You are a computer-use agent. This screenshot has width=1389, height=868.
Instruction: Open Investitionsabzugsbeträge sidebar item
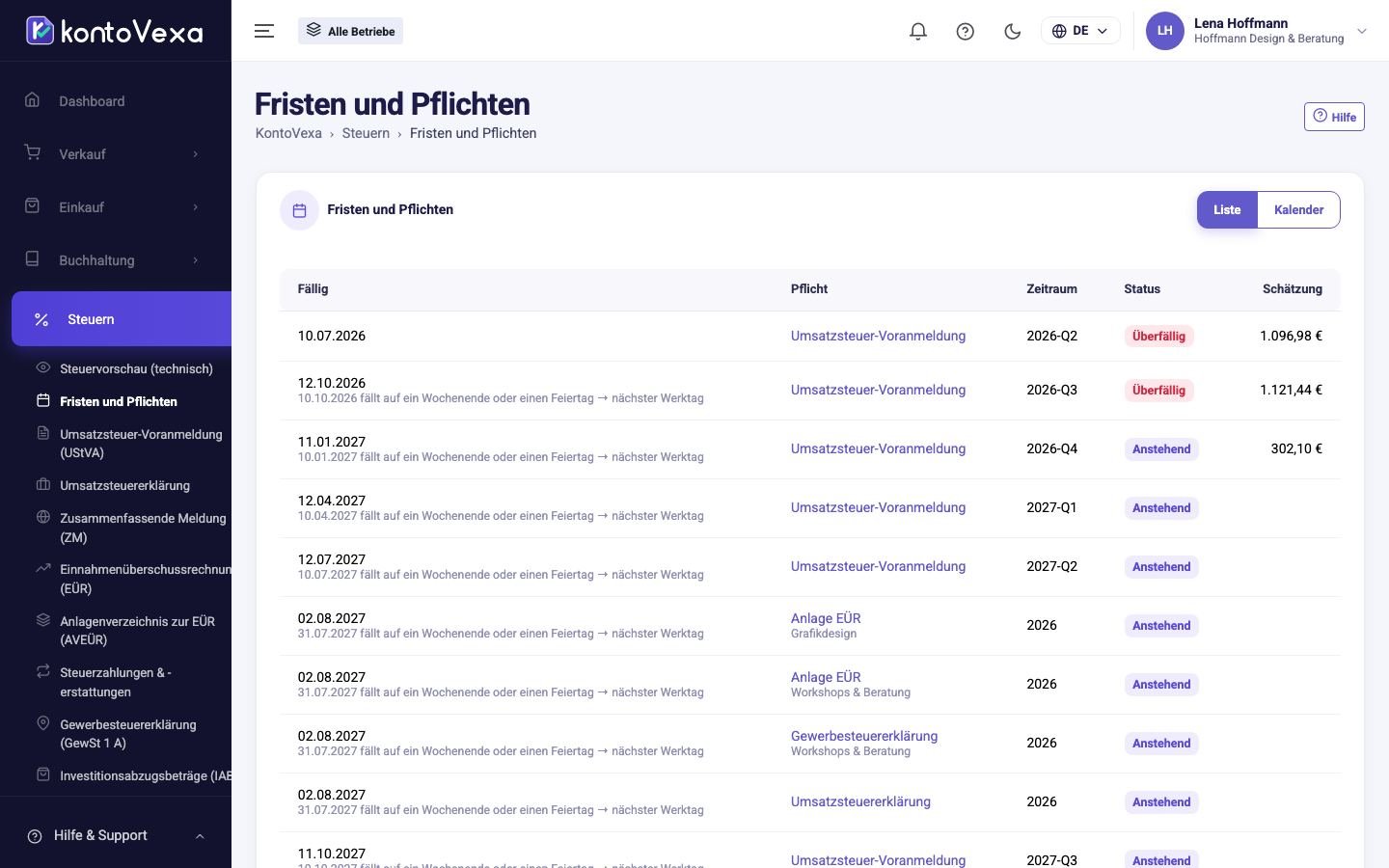145,775
